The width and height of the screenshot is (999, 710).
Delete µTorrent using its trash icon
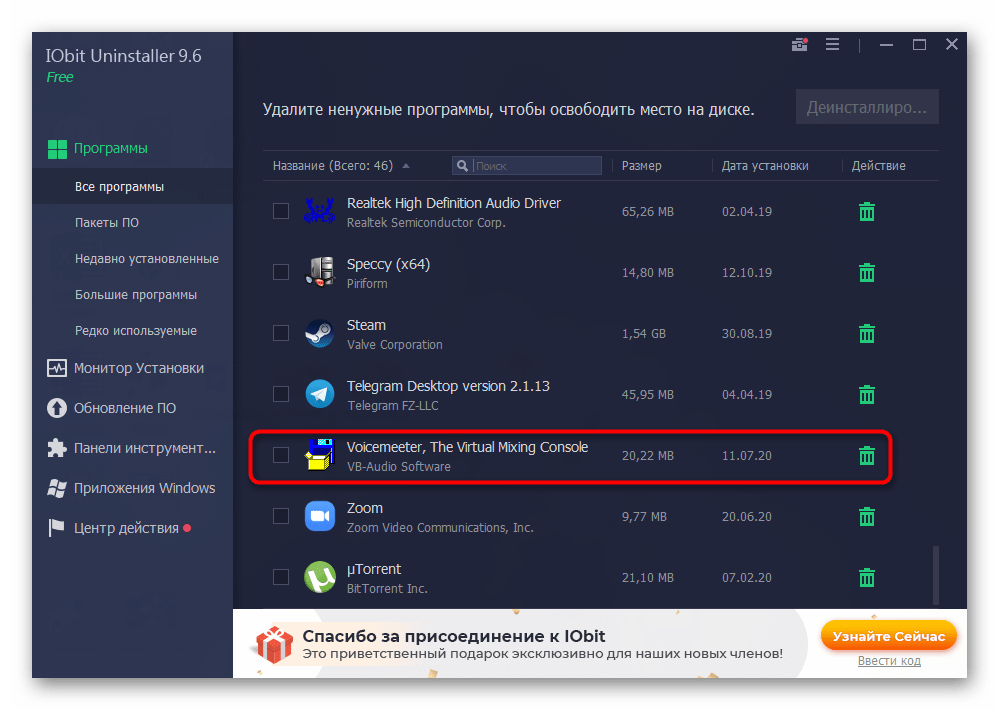coord(867,578)
